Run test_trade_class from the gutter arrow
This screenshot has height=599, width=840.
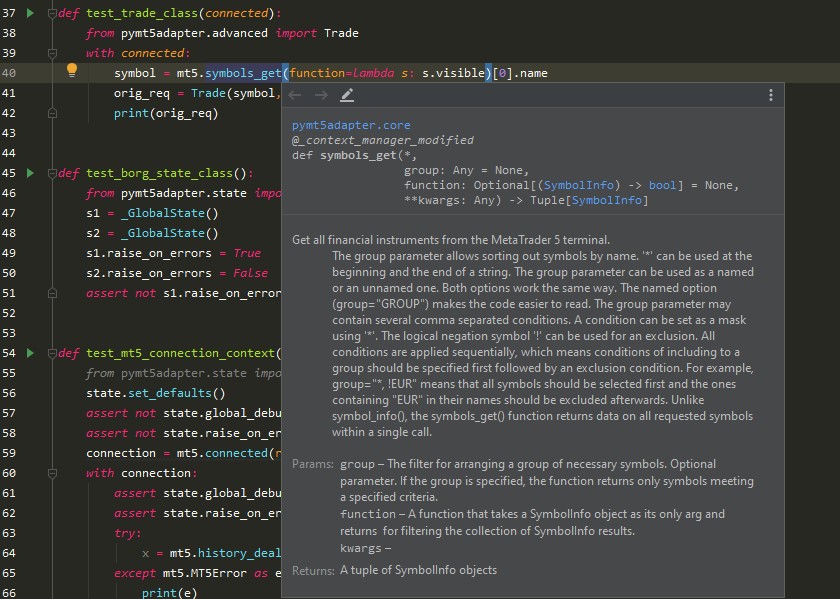coord(30,13)
